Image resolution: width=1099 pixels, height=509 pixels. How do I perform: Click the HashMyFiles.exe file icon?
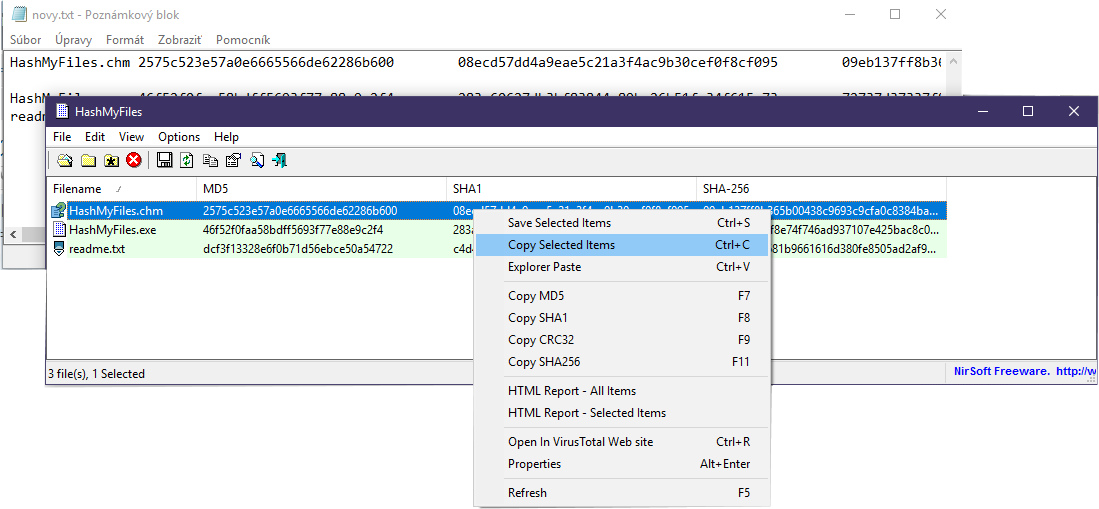click(x=60, y=229)
